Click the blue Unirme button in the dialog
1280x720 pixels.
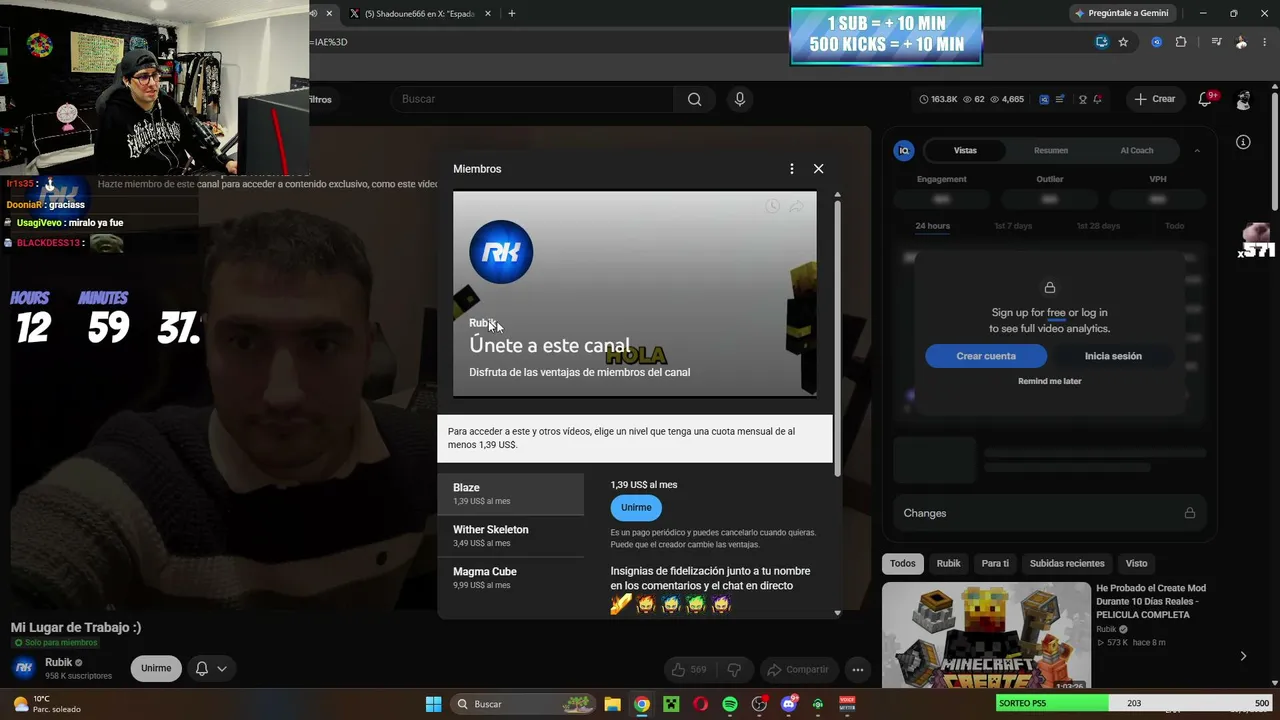tap(636, 507)
